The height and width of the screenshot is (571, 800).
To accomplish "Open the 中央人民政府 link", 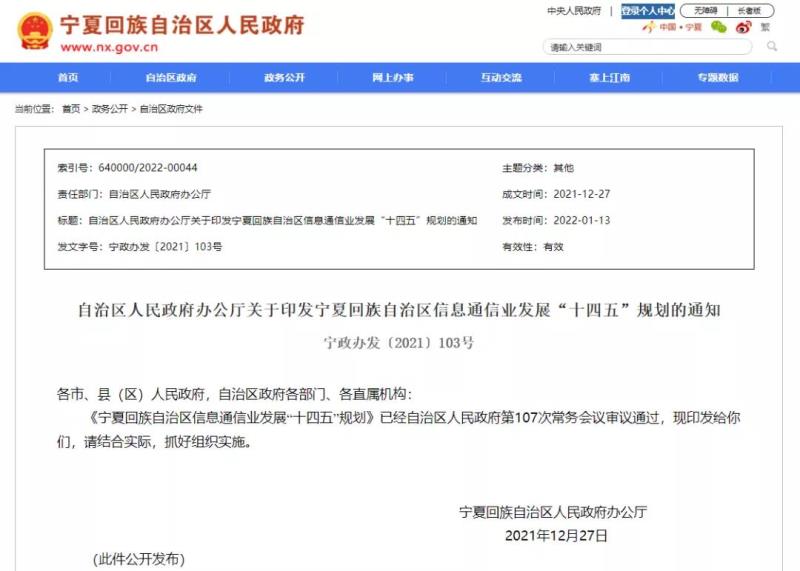I will coord(573,11).
